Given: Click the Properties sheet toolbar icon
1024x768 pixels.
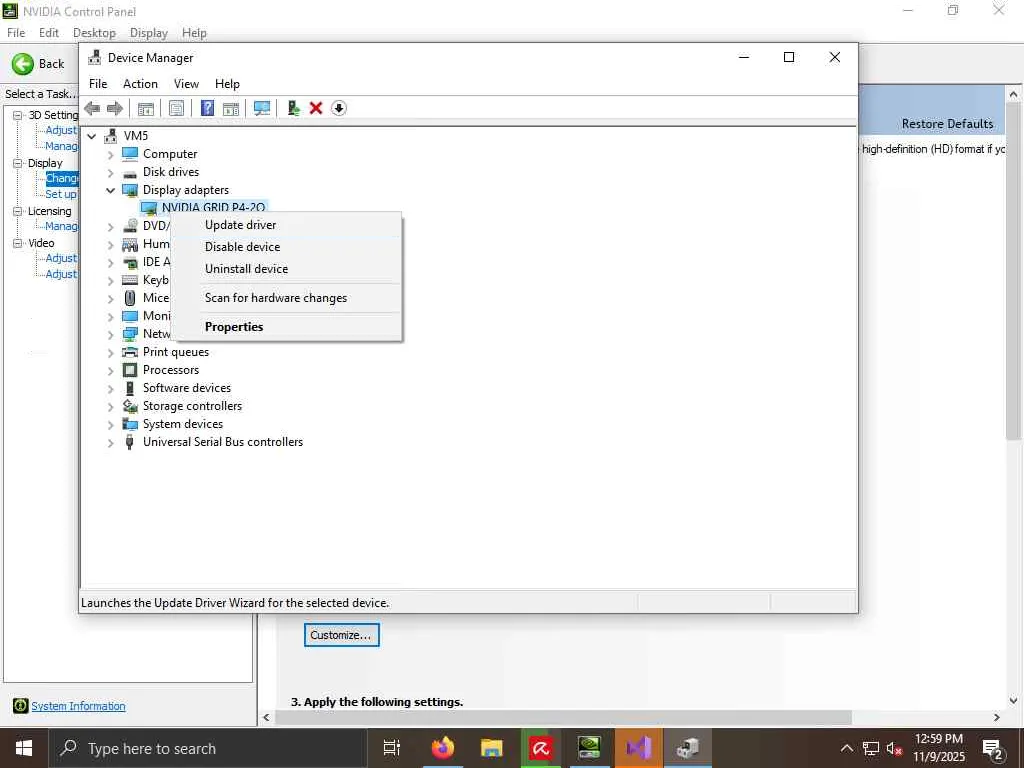Looking at the screenshot, I should 176,108.
